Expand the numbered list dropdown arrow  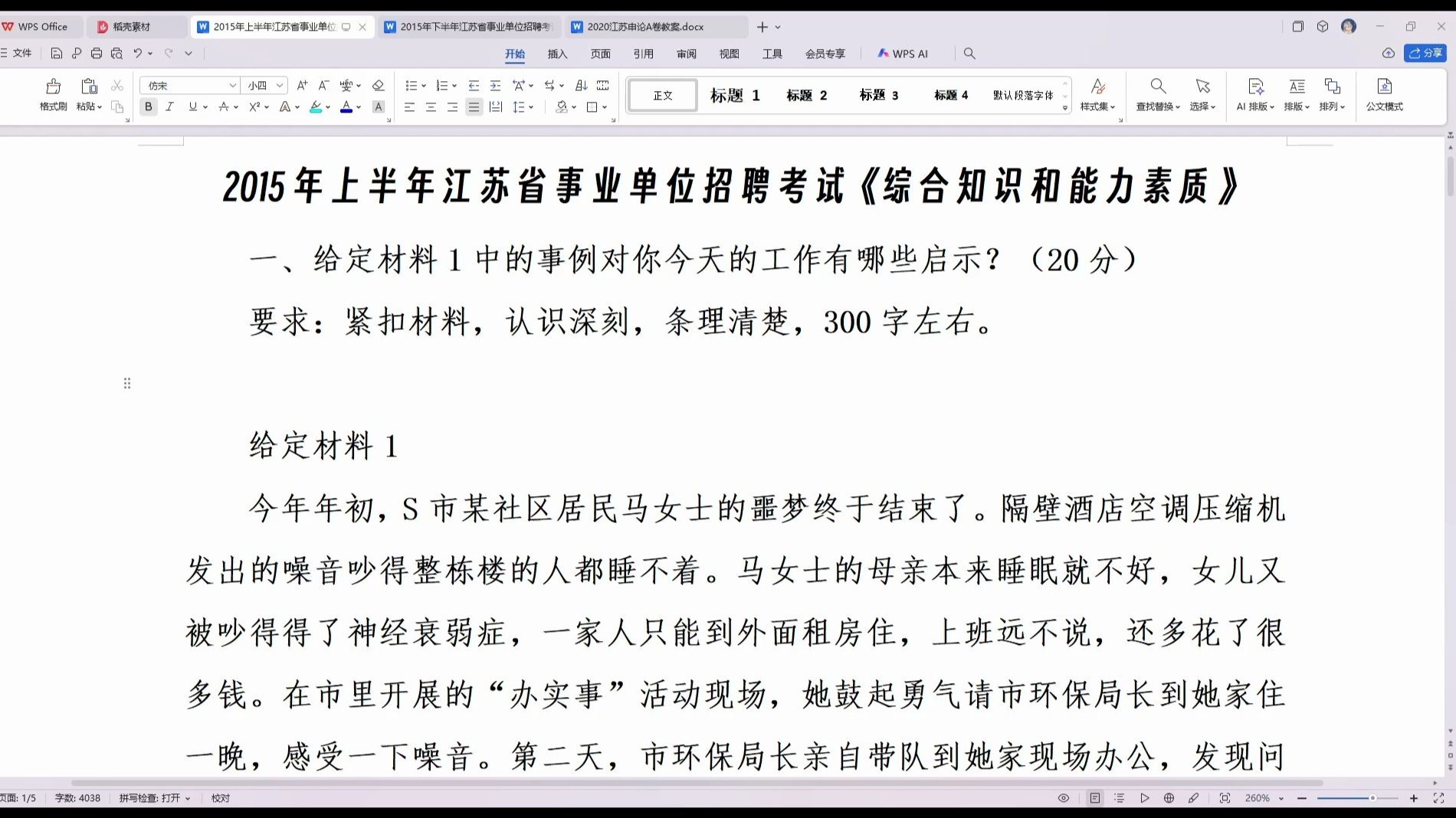click(454, 86)
